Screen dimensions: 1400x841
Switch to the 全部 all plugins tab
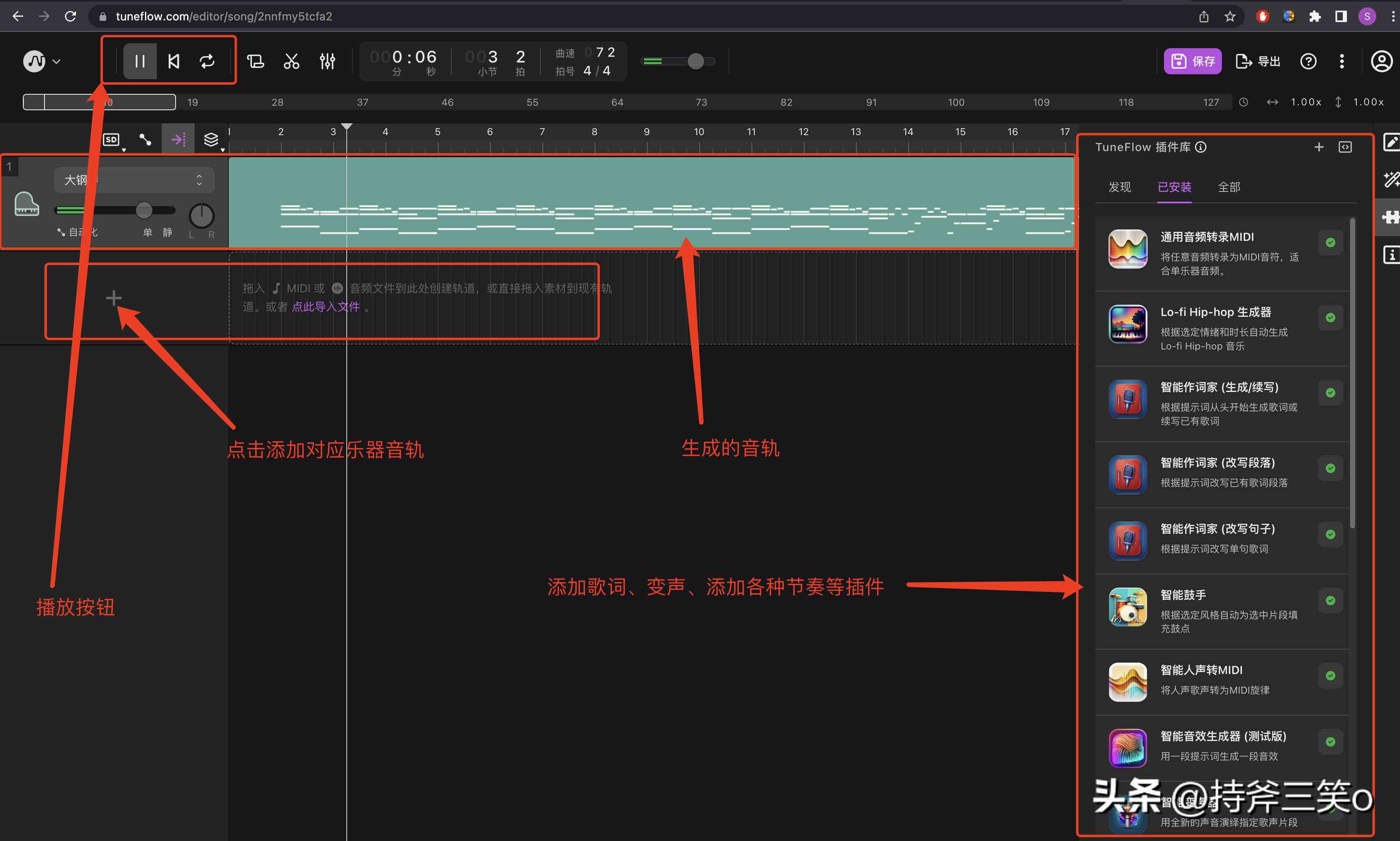[x=1229, y=187]
